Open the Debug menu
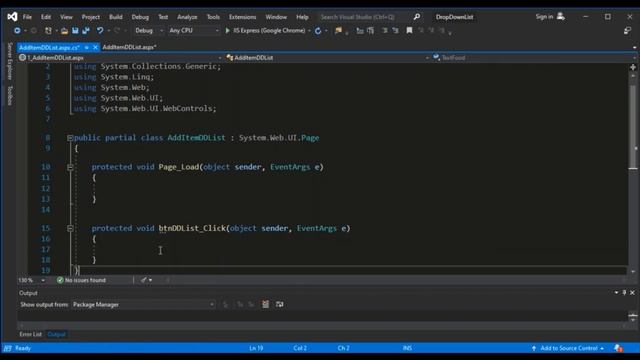This screenshot has height=360, width=640. pyautogui.click(x=140, y=17)
